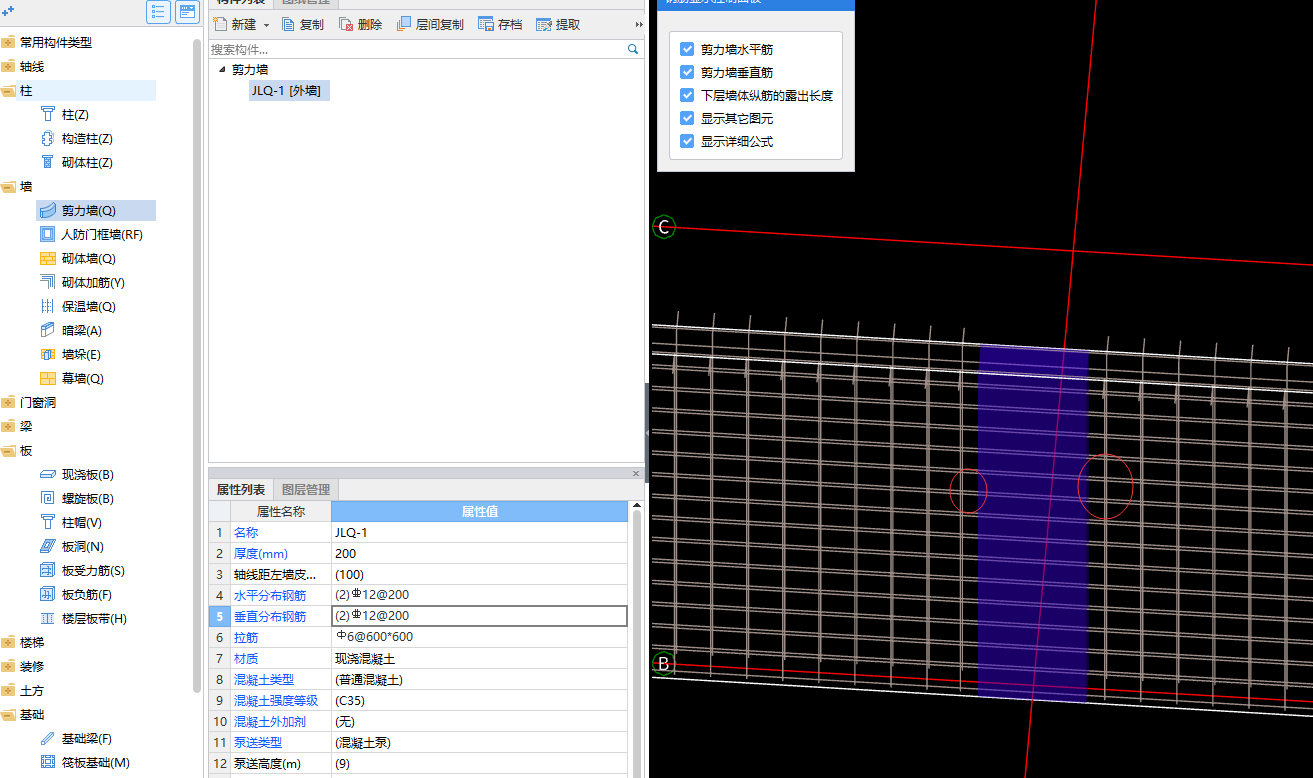The height and width of the screenshot is (778, 1313).
Task: Expand the 门窗洞 folder
Action: coord(9,403)
